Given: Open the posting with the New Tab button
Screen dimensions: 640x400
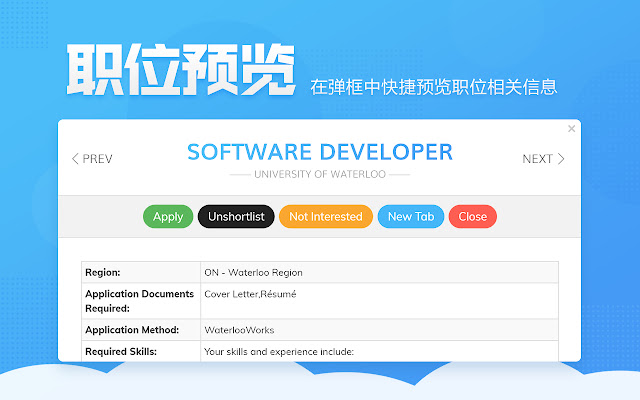Looking at the screenshot, I should (411, 217).
